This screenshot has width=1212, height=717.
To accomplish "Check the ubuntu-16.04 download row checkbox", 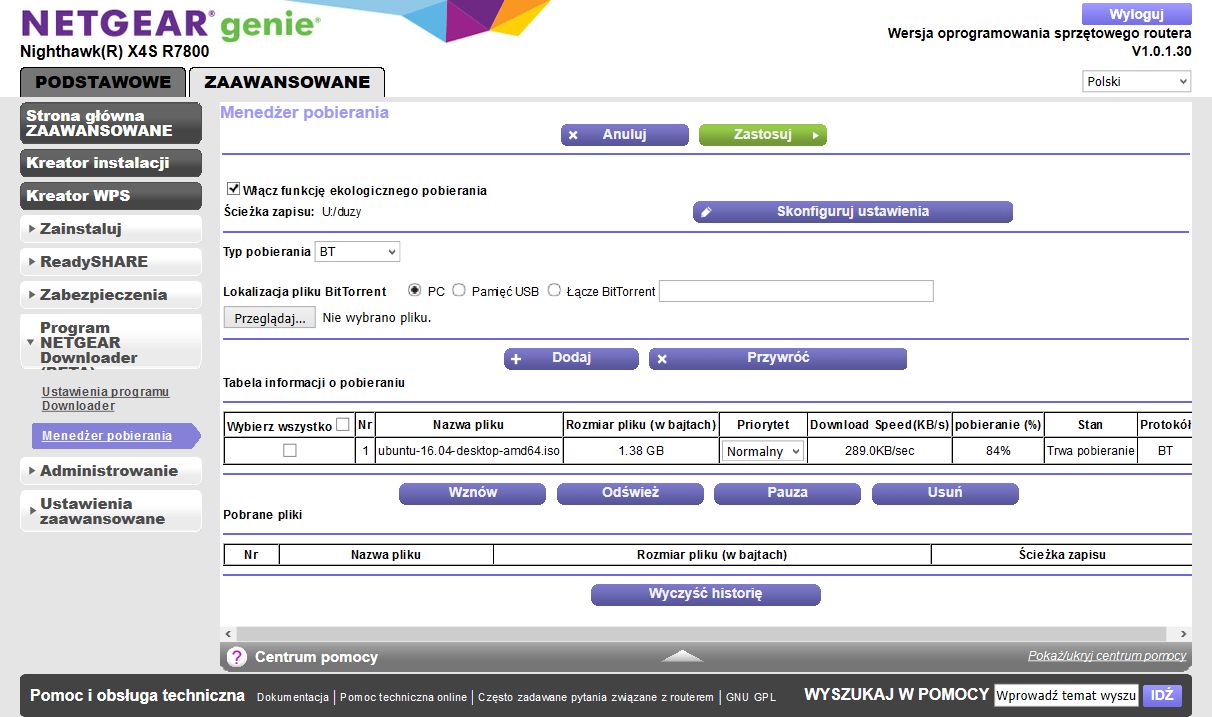I will pos(290,451).
